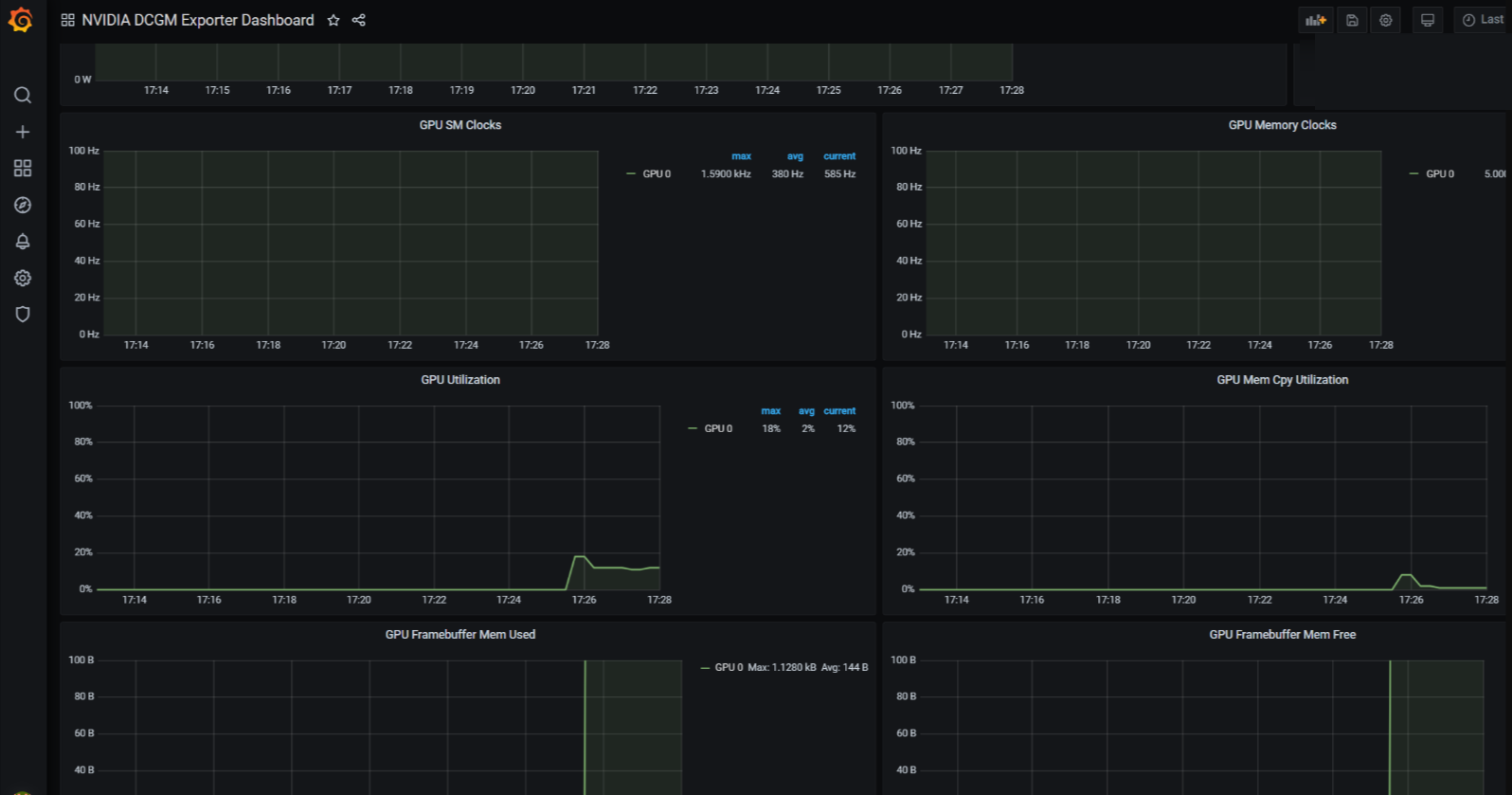
Task: Open the search dashboards magnifier icon
Action: (x=23, y=95)
